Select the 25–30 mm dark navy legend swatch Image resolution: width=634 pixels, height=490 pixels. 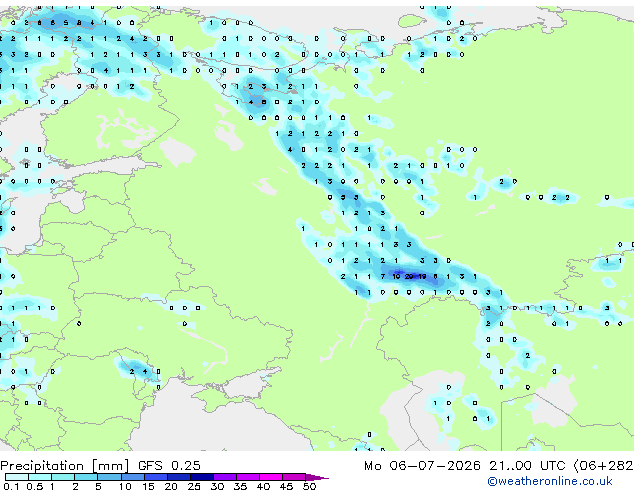[x=201, y=477]
